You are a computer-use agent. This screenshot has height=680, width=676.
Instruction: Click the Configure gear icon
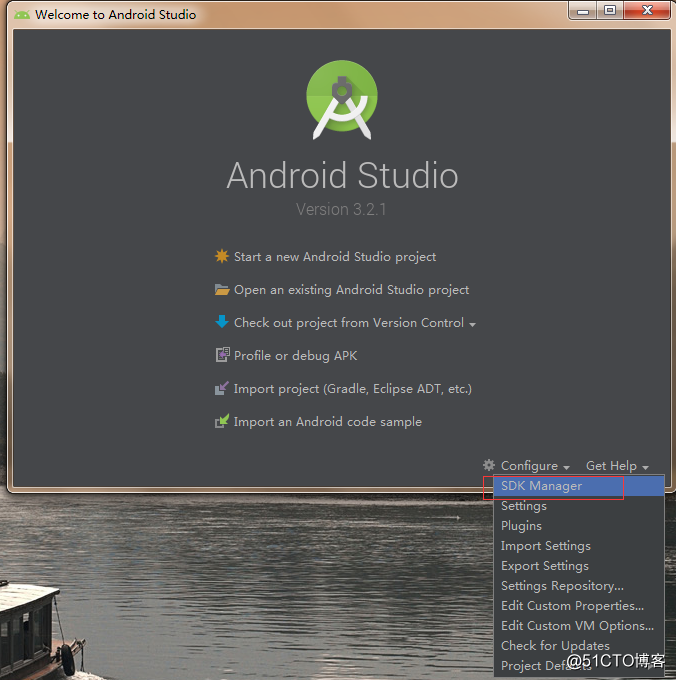489,465
